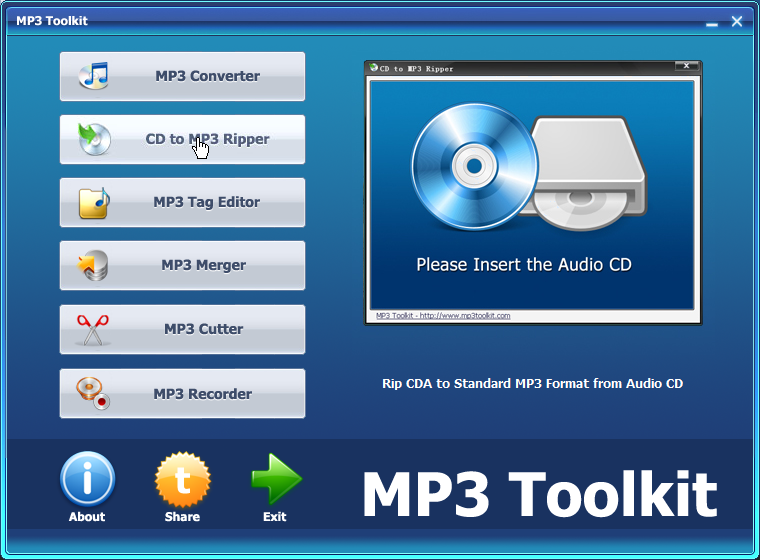Click the CD ripper preview image

pyautogui.click(x=532, y=195)
